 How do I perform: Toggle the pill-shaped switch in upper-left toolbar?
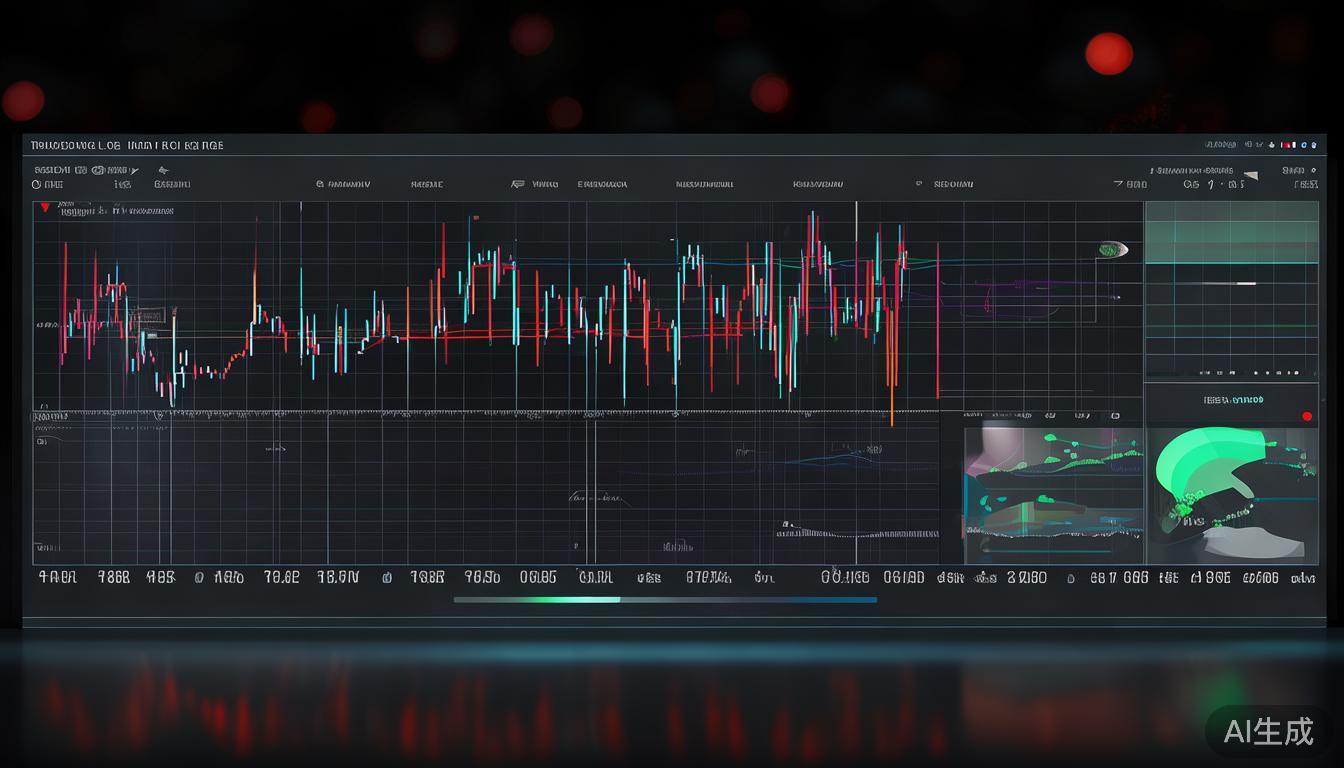[99, 171]
